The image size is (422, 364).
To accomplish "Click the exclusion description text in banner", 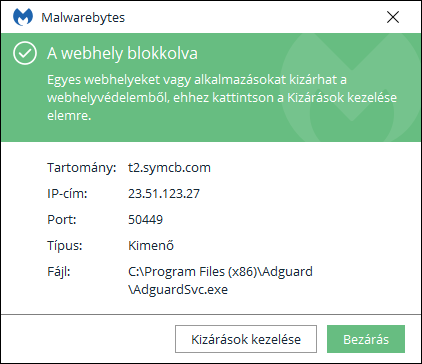I will [x=222, y=97].
